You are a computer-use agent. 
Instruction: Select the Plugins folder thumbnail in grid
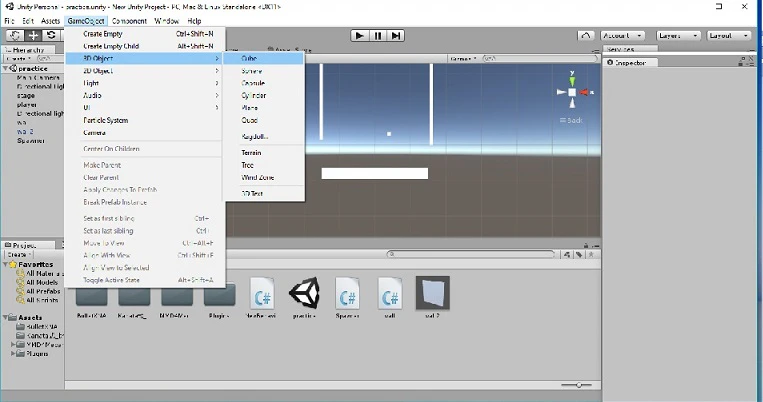pyautogui.click(x=219, y=295)
